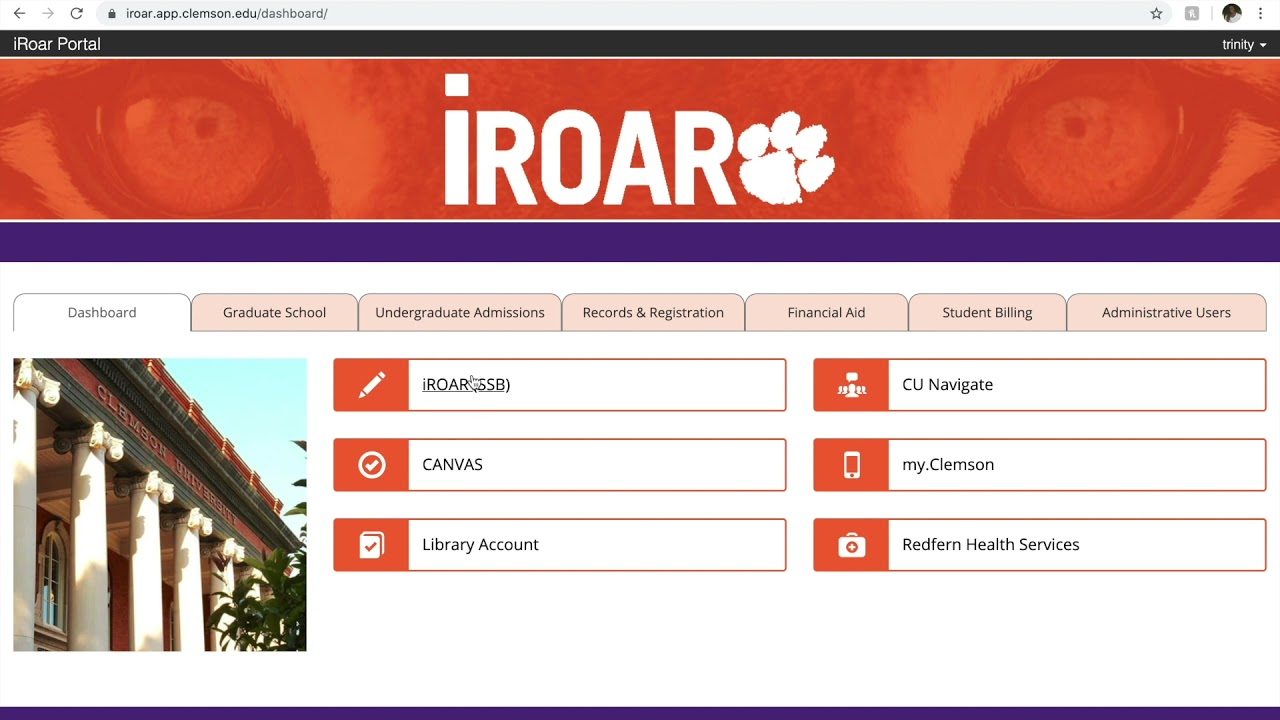Click the mobile phone icon beside my.Clemson
Image resolution: width=1280 pixels, height=720 pixels.
tap(852, 465)
